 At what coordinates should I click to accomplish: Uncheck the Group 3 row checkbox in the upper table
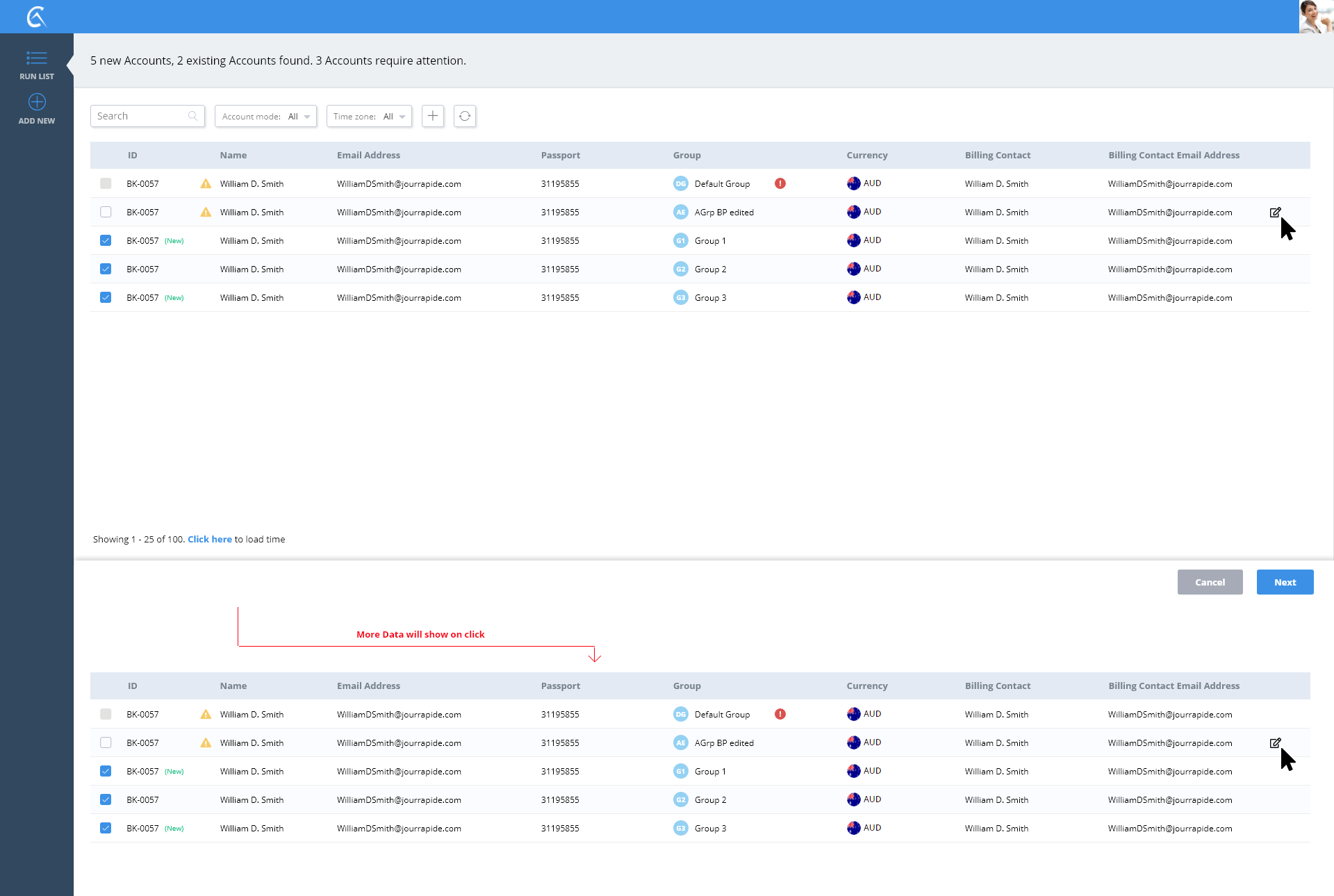click(106, 297)
